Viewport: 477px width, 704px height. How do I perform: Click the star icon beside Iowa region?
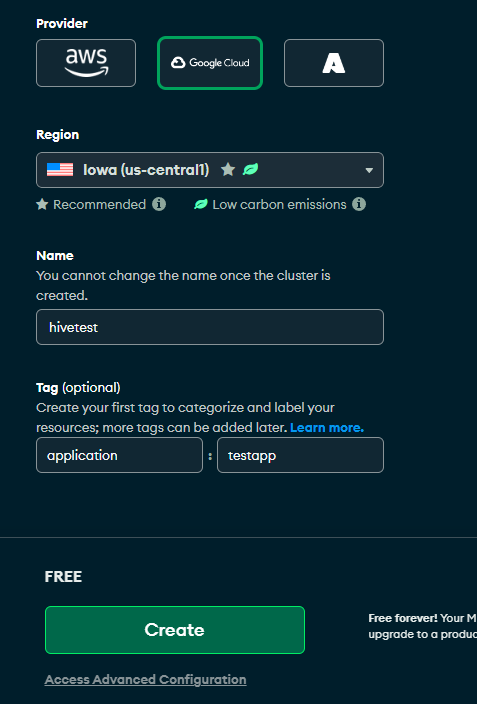coord(228,169)
